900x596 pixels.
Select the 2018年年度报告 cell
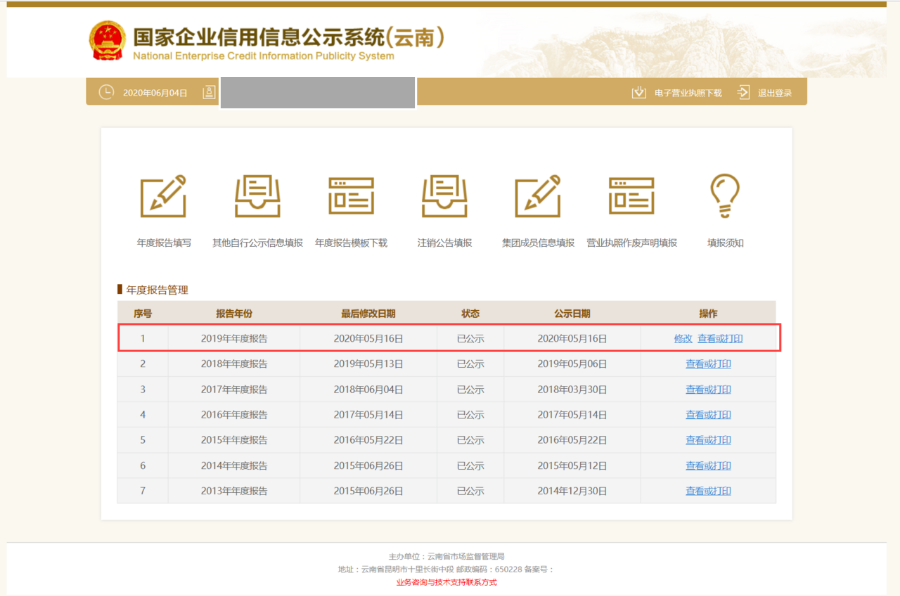click(234, 364)
